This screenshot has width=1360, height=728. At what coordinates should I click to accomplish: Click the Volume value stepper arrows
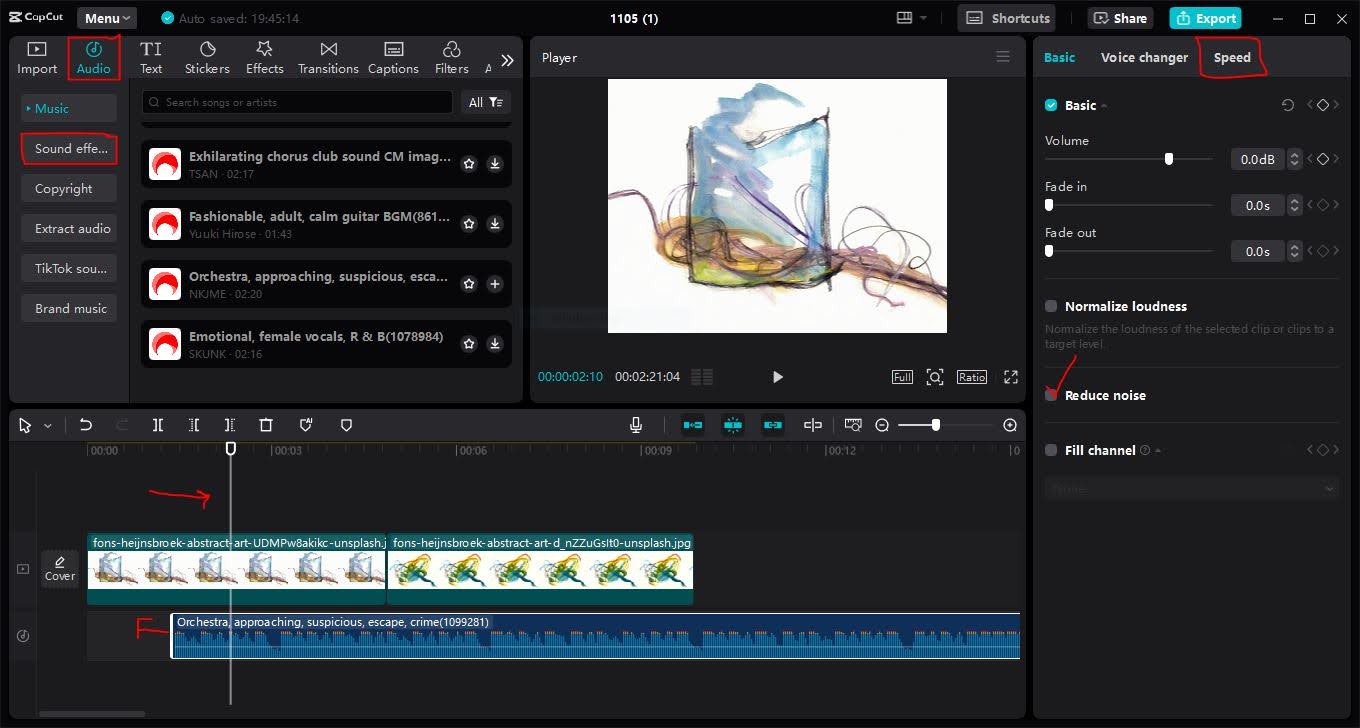click(x=1295, y=159)
